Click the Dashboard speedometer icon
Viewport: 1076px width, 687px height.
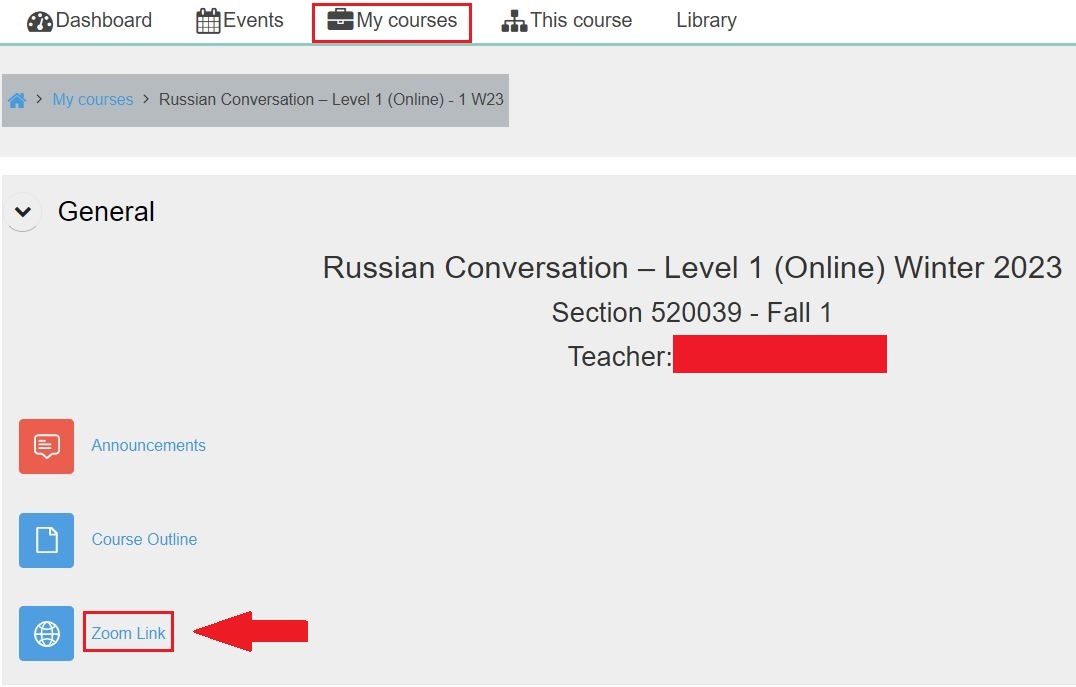(x=40, y=19)
